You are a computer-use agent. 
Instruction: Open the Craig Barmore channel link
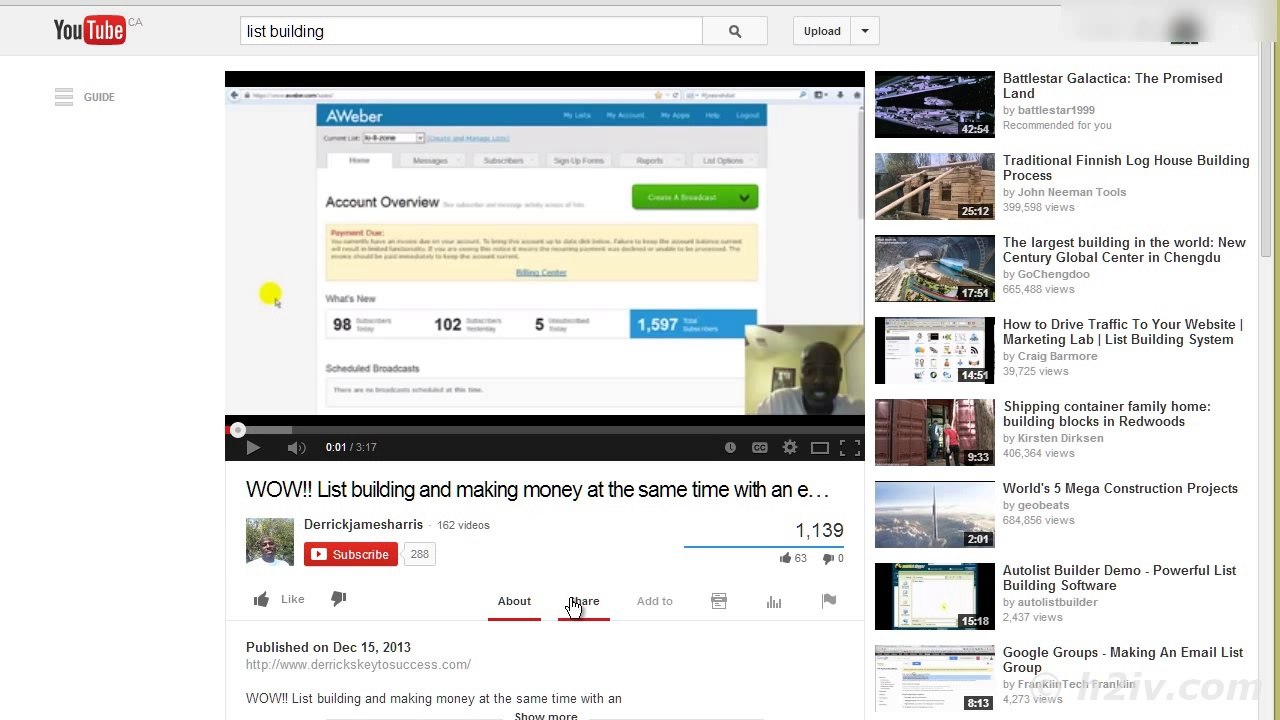1058,356
